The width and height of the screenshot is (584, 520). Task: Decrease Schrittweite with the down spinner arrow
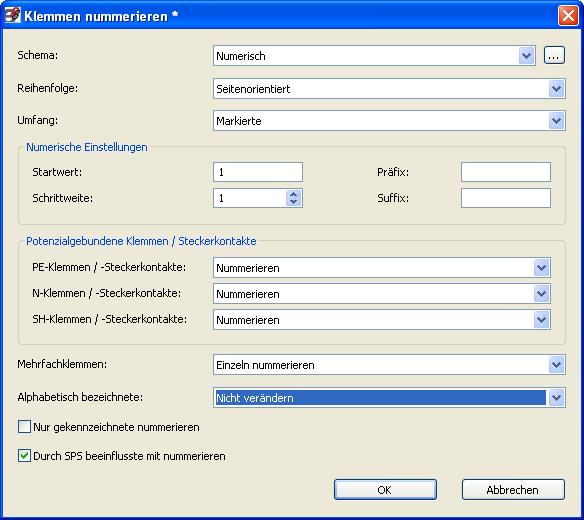click(293, 202)
